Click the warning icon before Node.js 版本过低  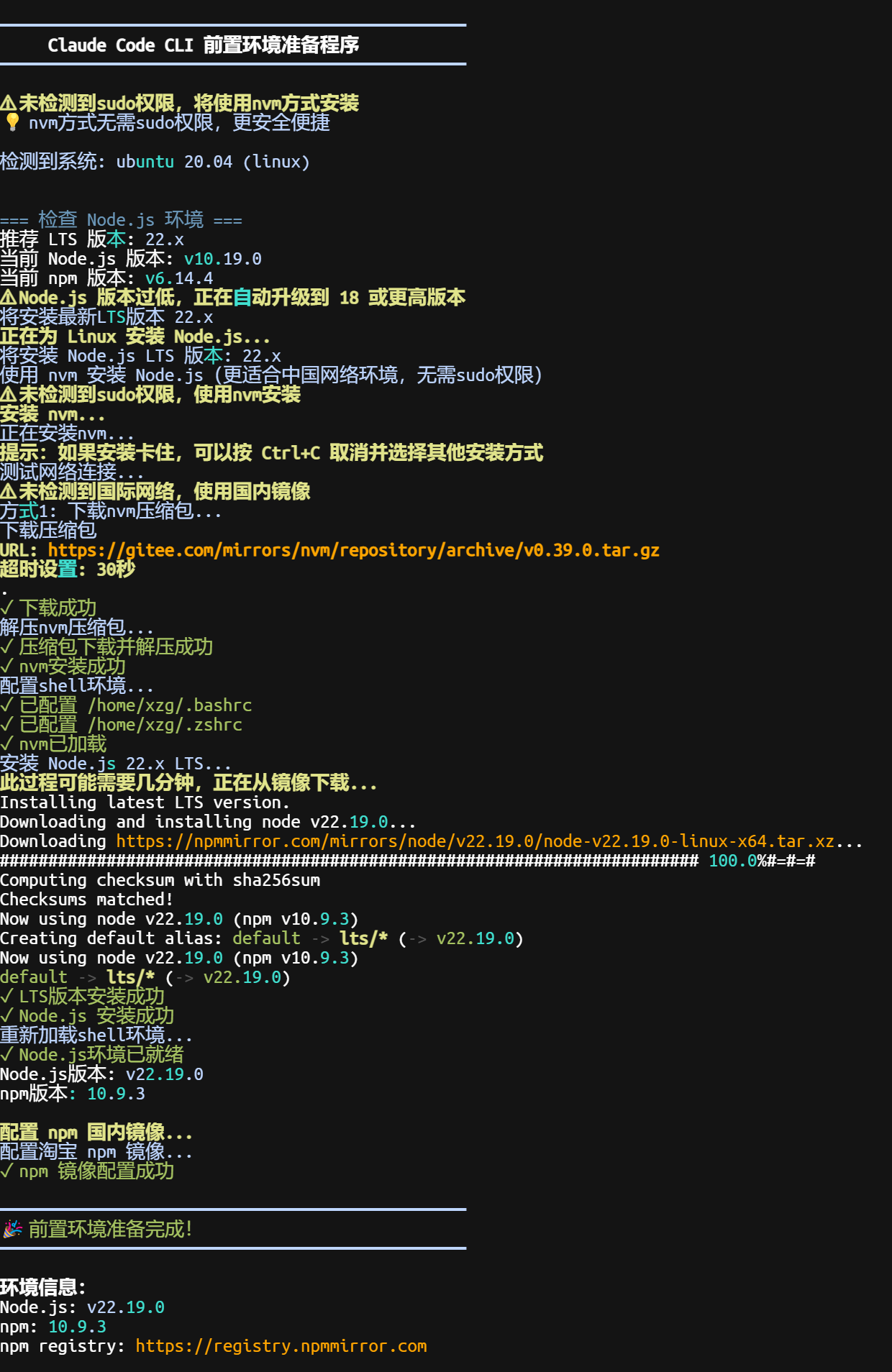(9, 298)
